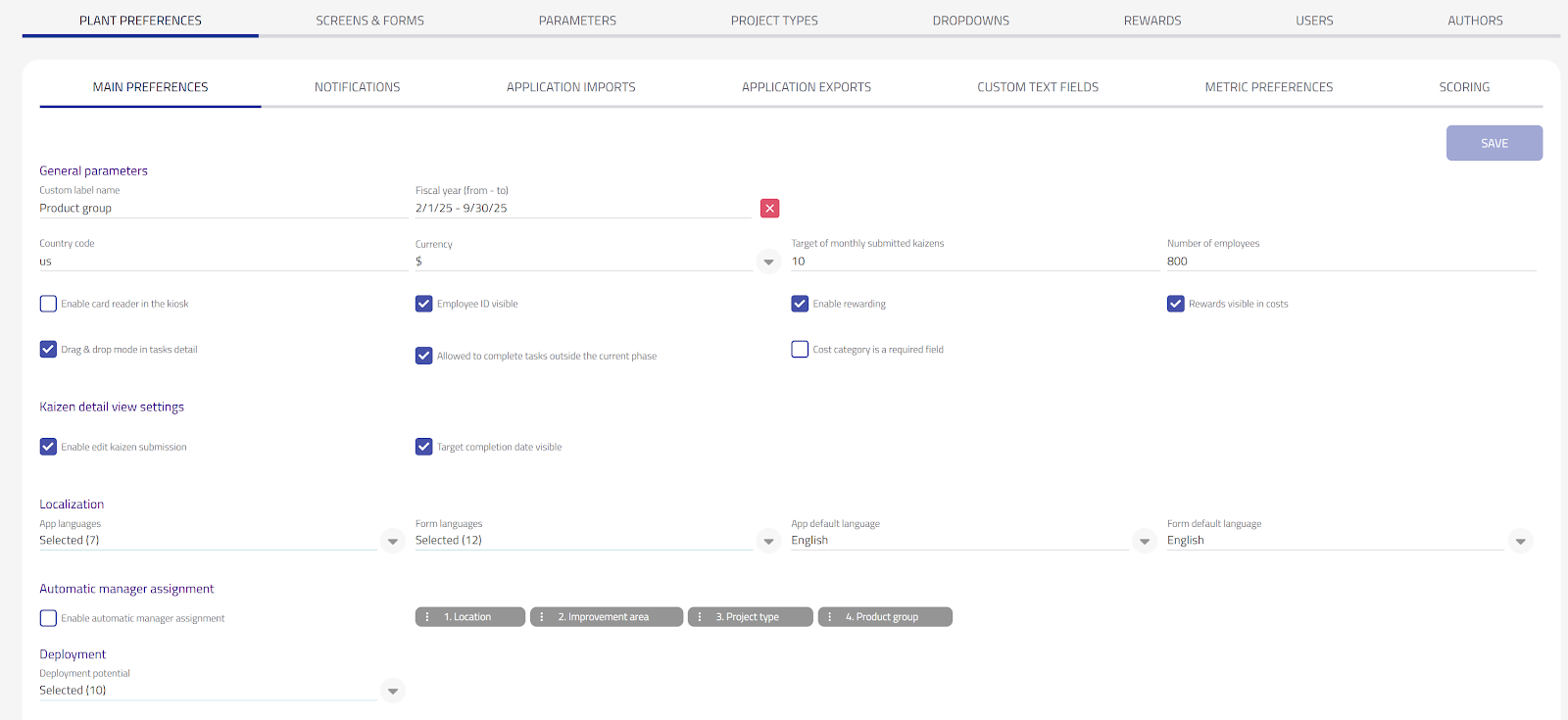
Task: Open the Form languages dropdown
Action: (x=768, y=541)
